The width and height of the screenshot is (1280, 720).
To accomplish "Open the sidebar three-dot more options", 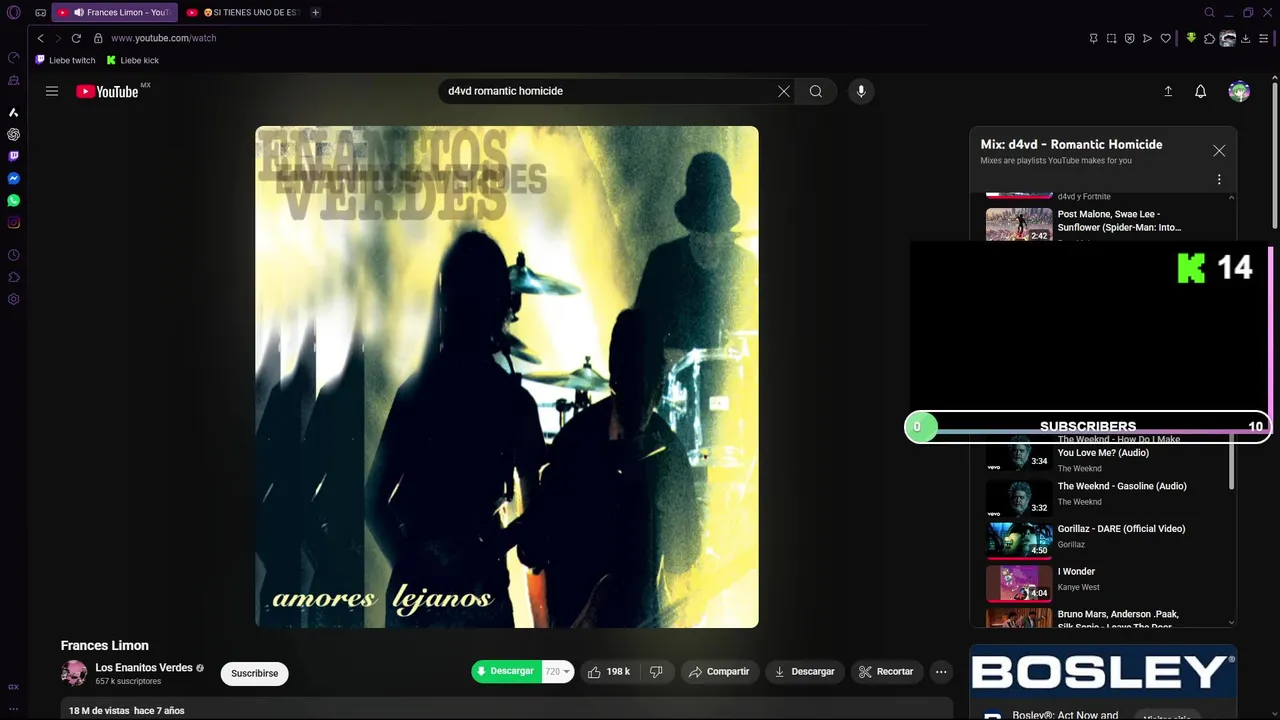I will click(14, 708).
